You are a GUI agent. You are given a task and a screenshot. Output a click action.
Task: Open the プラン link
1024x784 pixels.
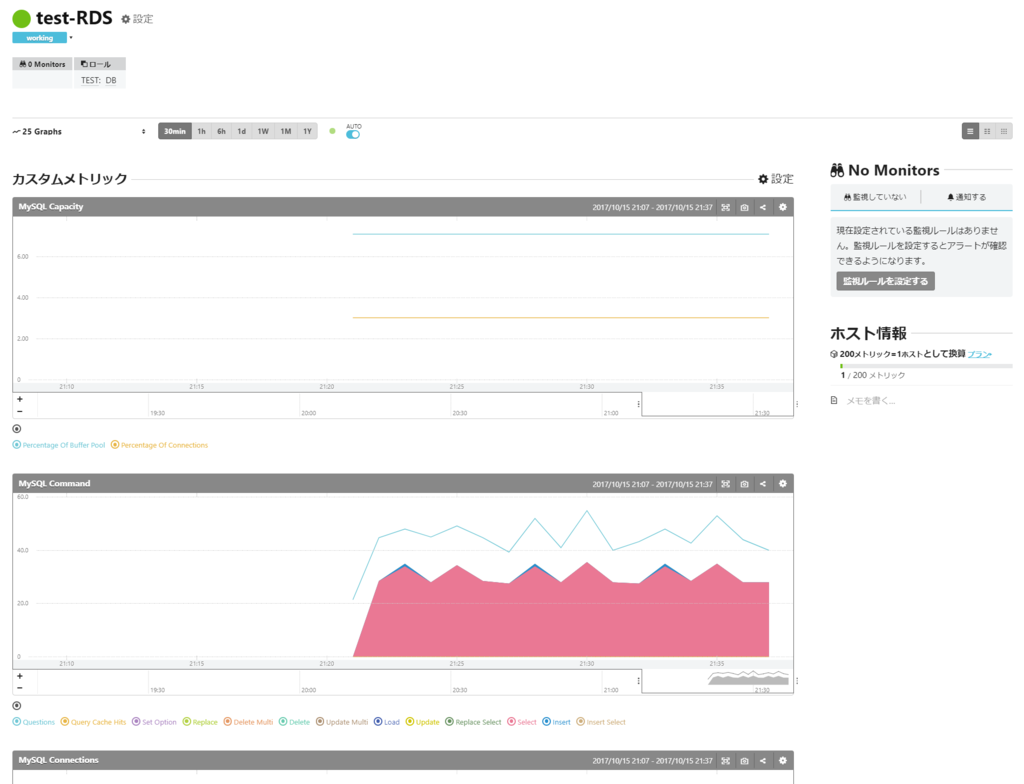click(x=979, y=354)
